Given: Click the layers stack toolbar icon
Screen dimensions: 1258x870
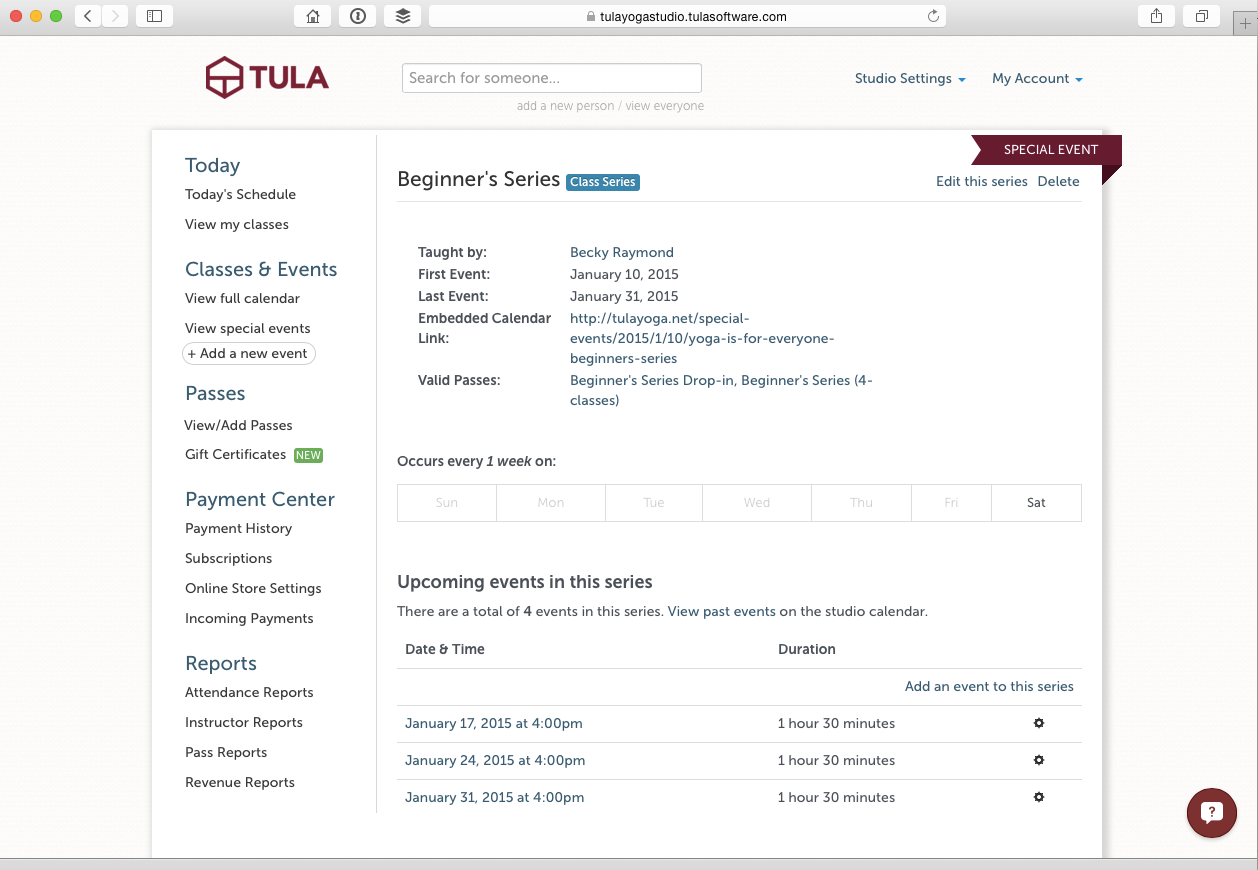Looking at the screenshot, I should pos(403,16).
